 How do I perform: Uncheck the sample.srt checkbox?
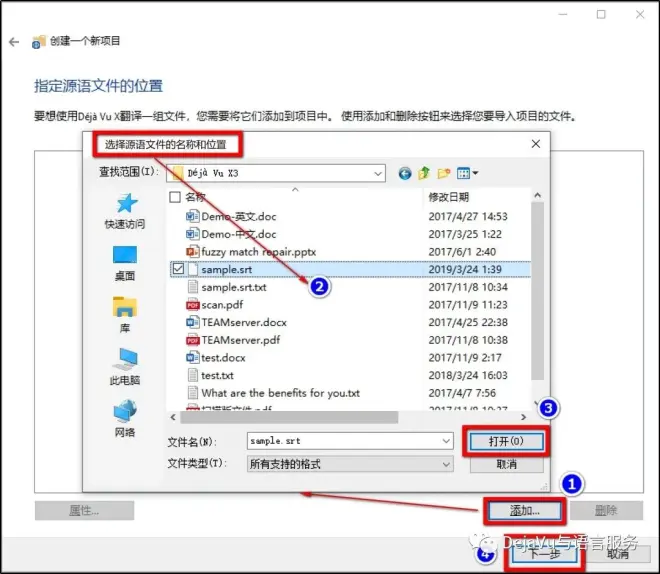point(178,269)
